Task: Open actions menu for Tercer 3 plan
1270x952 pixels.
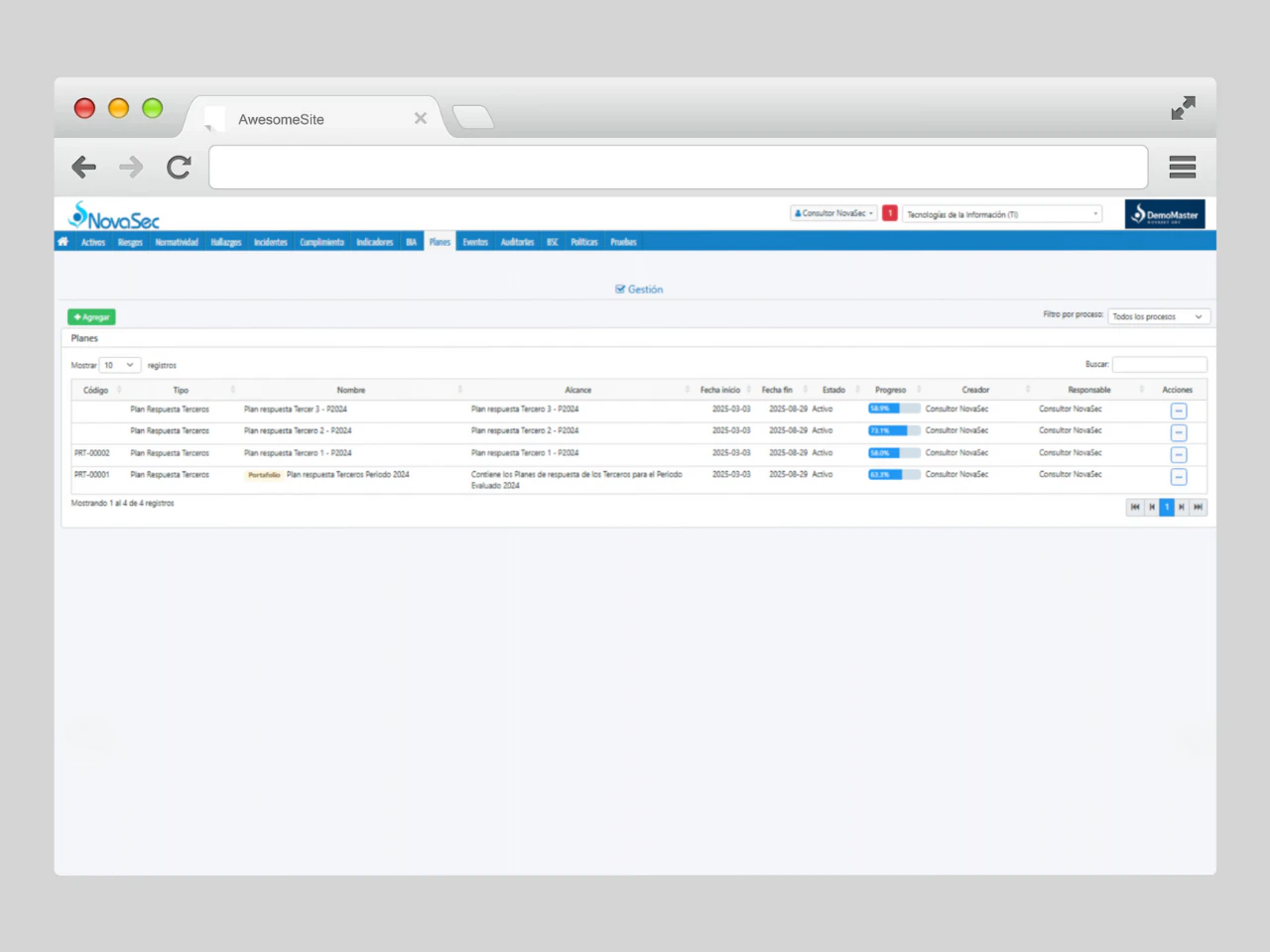Action: (1178, 412)
